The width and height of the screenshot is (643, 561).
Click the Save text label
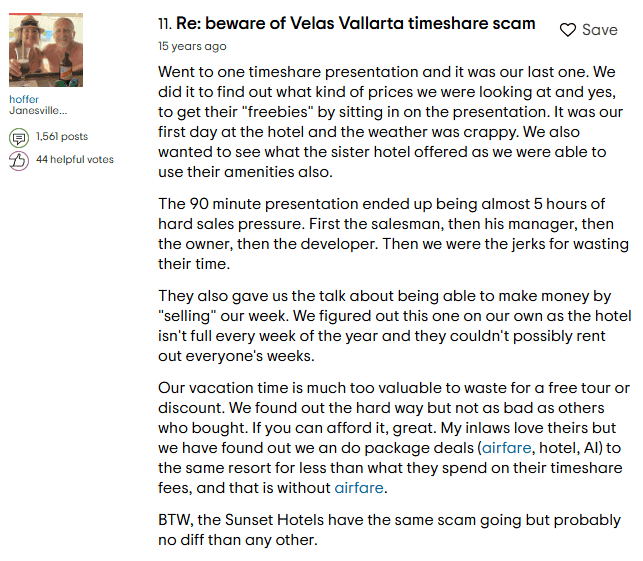pyautogui.click(x=600, y=30)
